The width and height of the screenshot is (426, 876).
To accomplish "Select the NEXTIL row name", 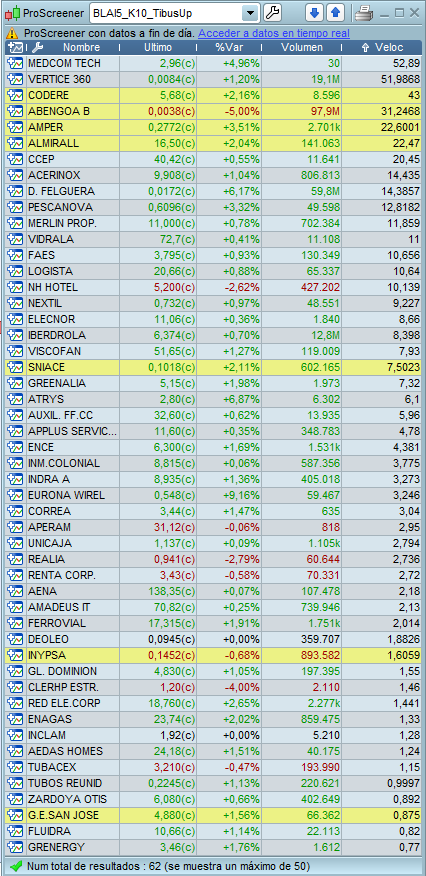I will pos(45,303).
